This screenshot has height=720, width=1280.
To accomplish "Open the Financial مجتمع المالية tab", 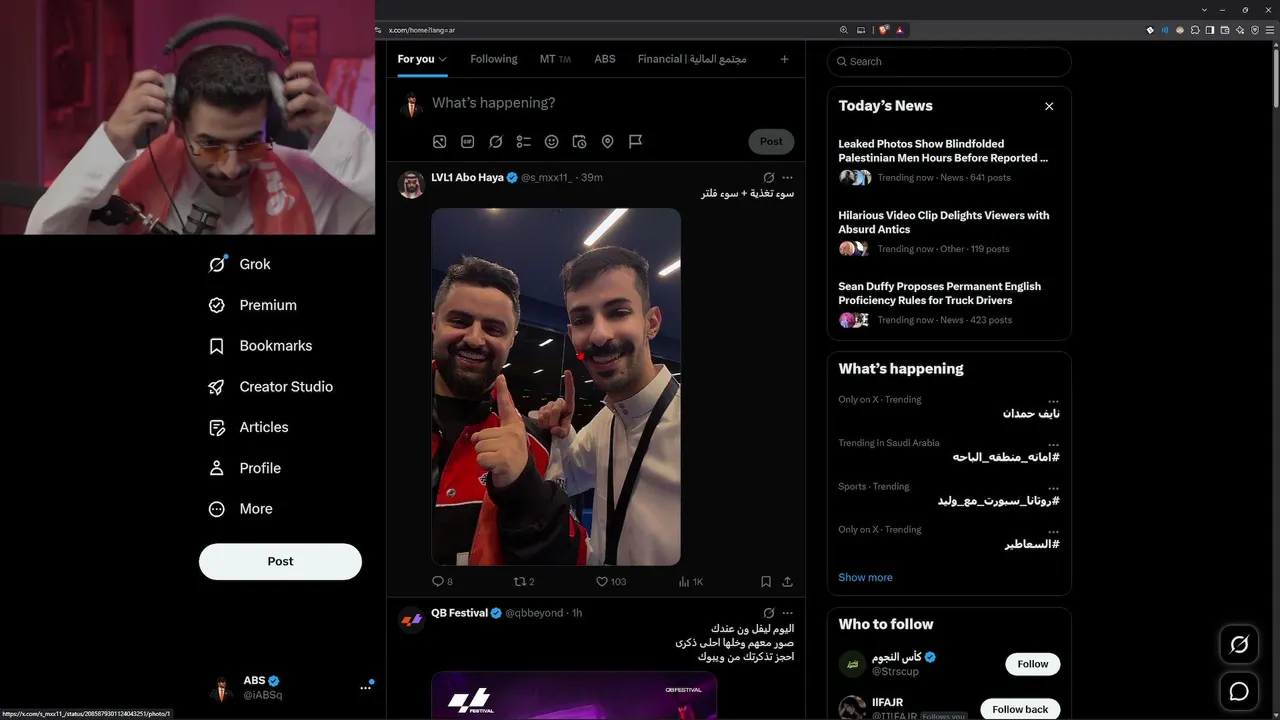I will (x=692, y=59).
